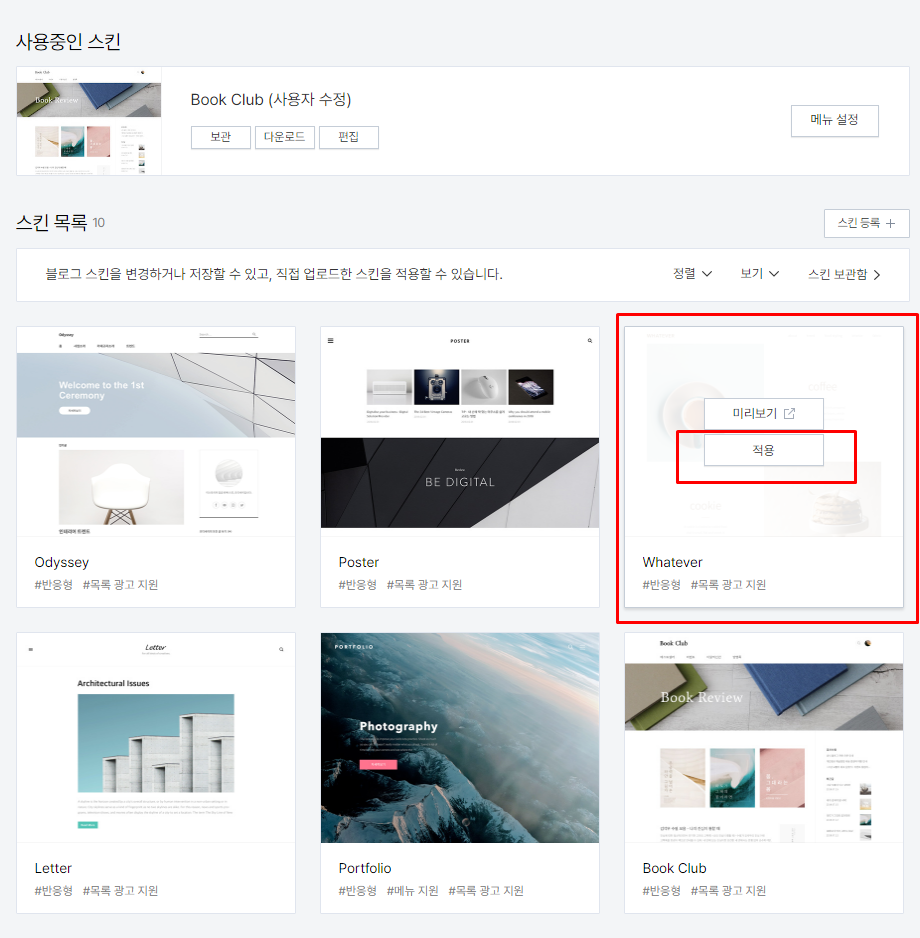920x938 pixels.
Task: Click the hamburger icon in Poster preview
Action: pyautogui.click(x=330, y=340)
